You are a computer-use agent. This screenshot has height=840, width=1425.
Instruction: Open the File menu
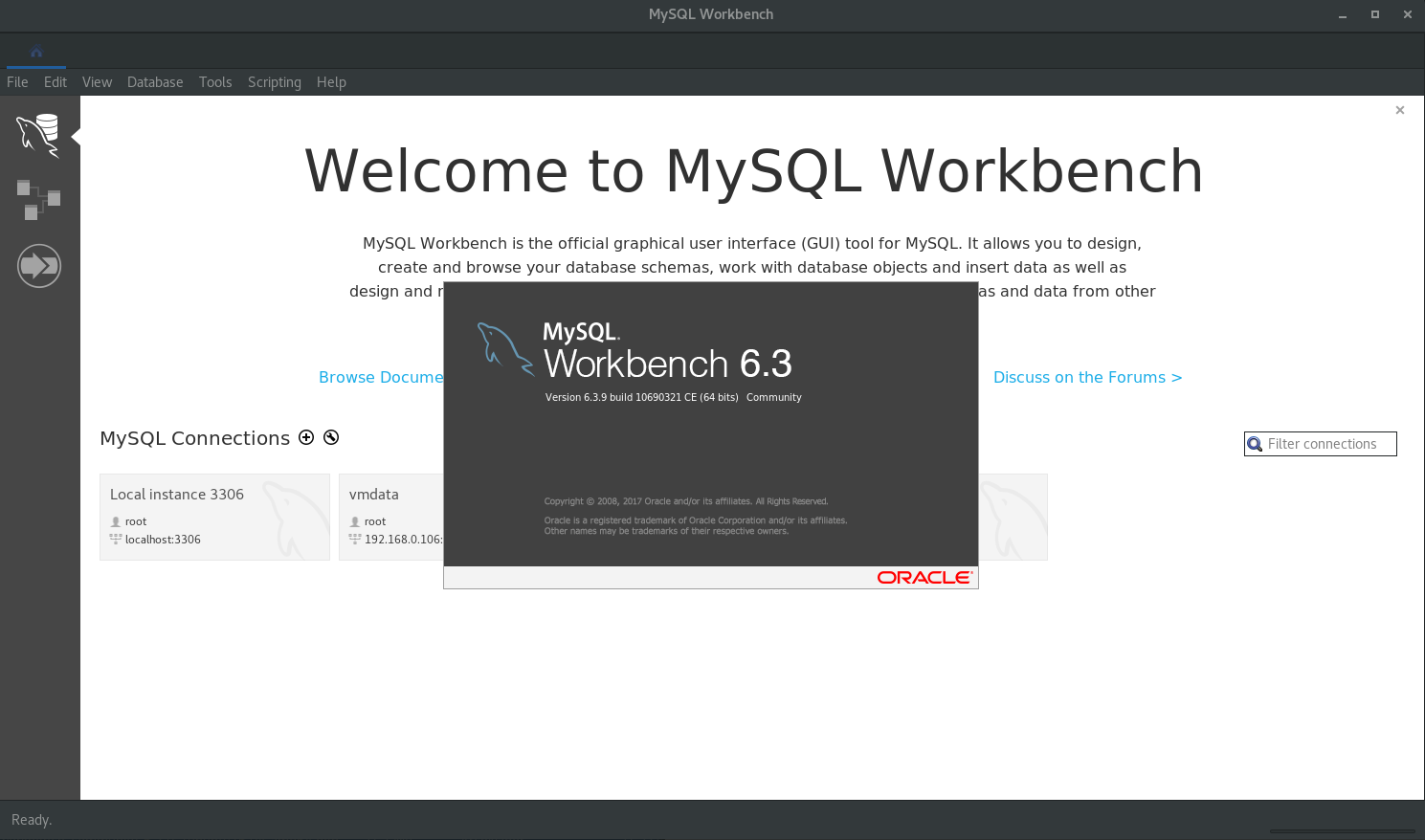click(17, 82)
